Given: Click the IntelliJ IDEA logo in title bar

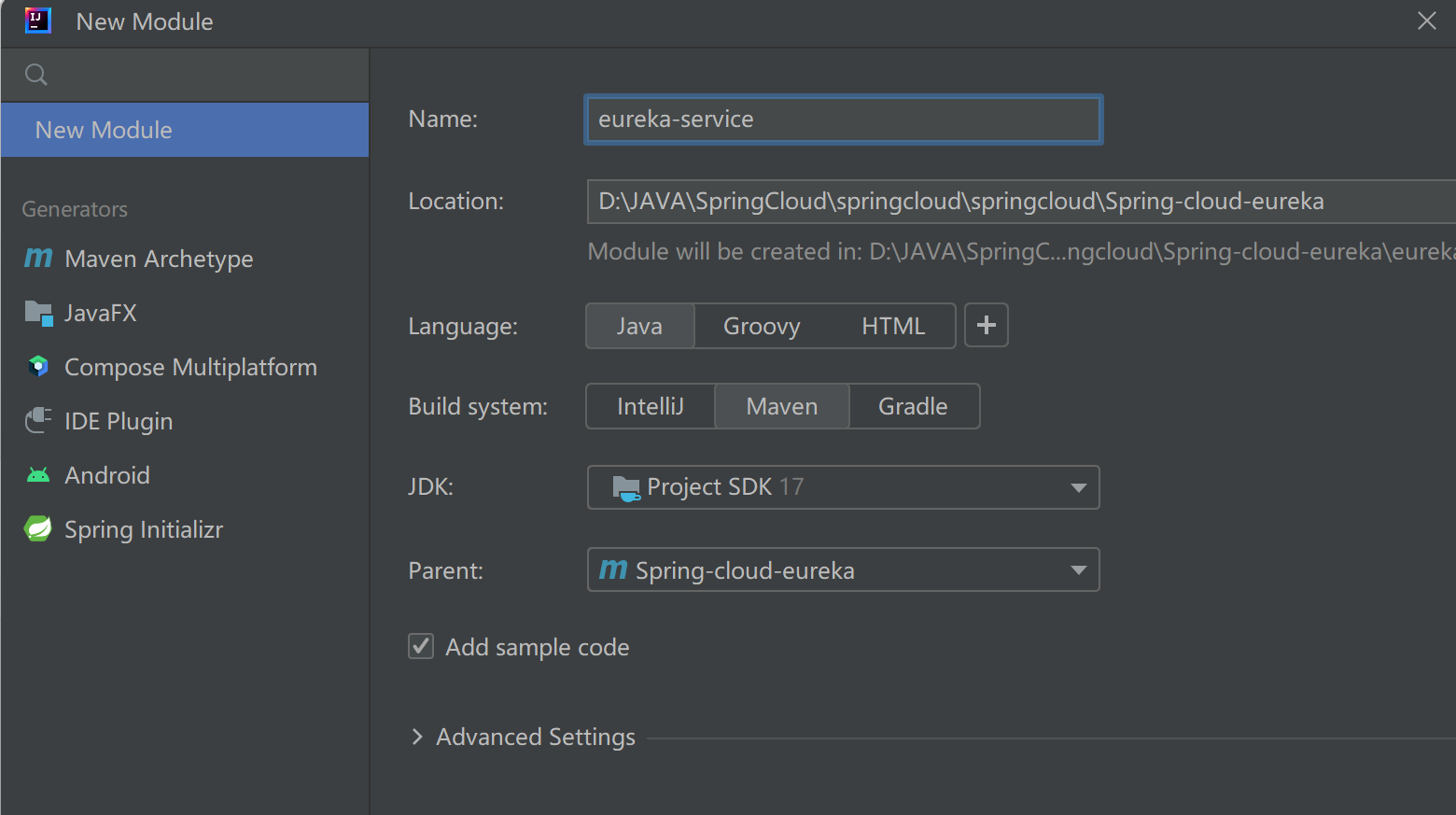Looking at the screenshot, I should [x=38, y=21].
